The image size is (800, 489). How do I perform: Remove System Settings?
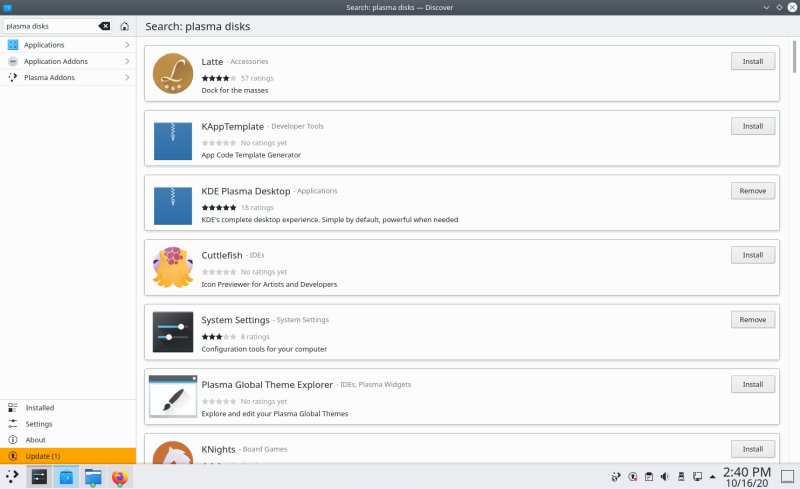pos(753,320)
